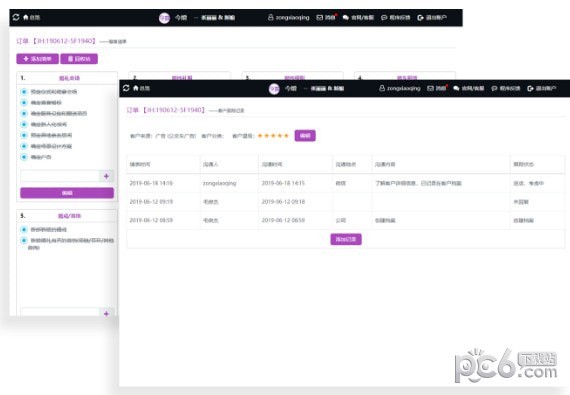Open the program feedback bubble in the back window
The width and height of the screenshot is (570, 395).
pyautogui.click(x=396, y=17)
